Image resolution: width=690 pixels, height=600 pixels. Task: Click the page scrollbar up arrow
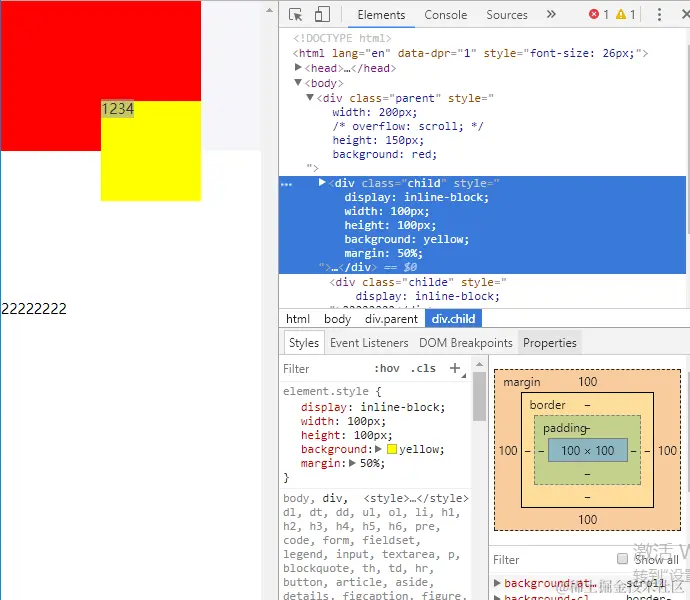click(x=270, y=10)
